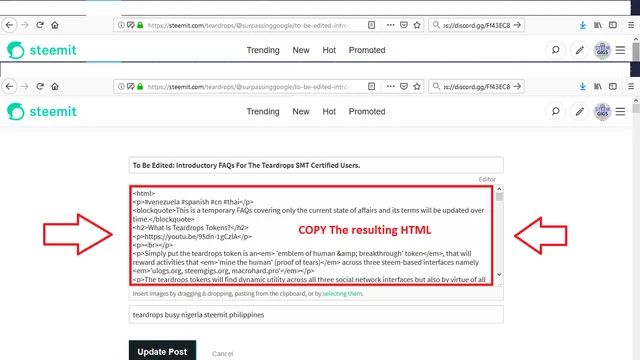Click the lower steemit logo
The height and width of the screenshot is (360, 640).
42,111
